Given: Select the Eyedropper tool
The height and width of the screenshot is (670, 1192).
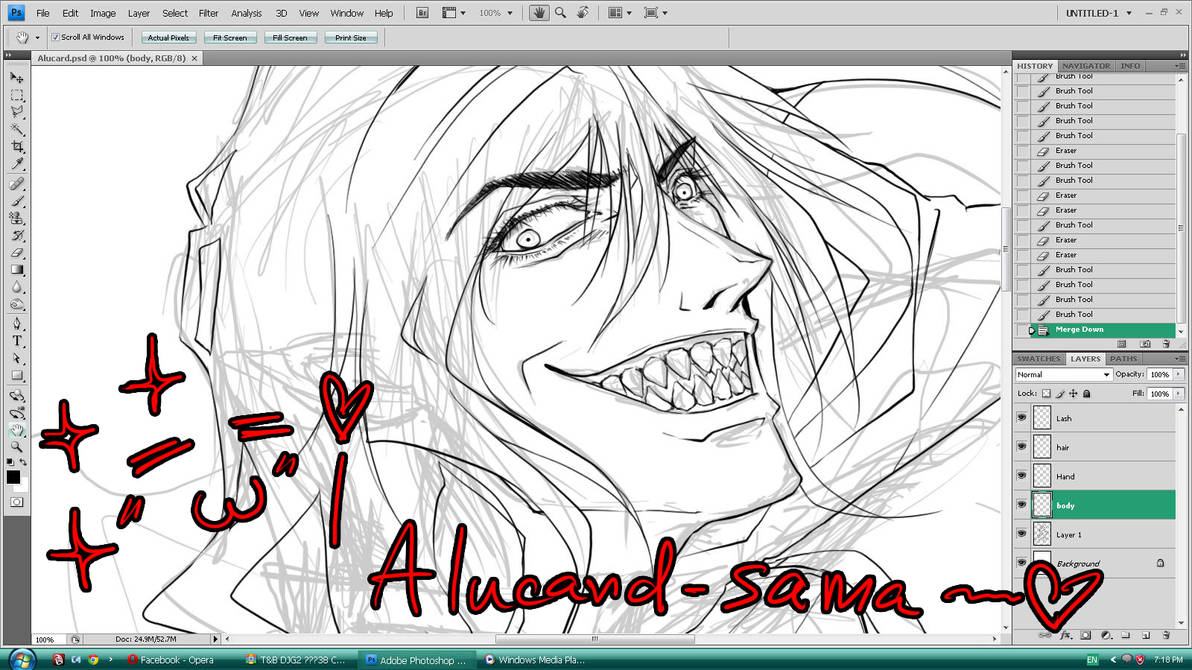Looking at the screenshot, I should [17, 164].
